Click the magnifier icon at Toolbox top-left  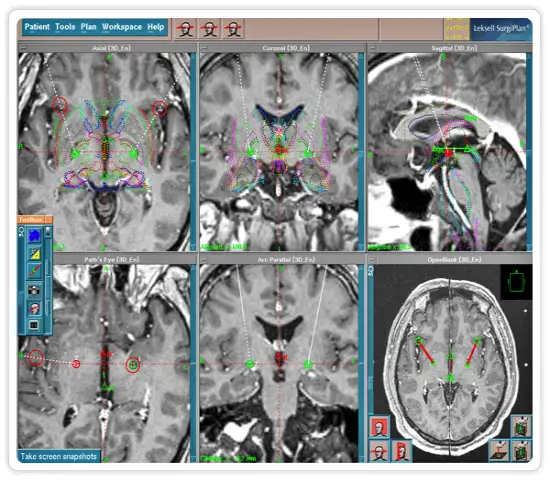pos(21,231)
